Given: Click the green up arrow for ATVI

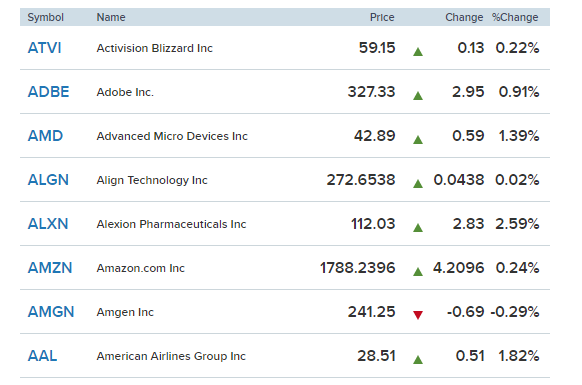Looking at the screenshot, I should [x=418, y=52].
